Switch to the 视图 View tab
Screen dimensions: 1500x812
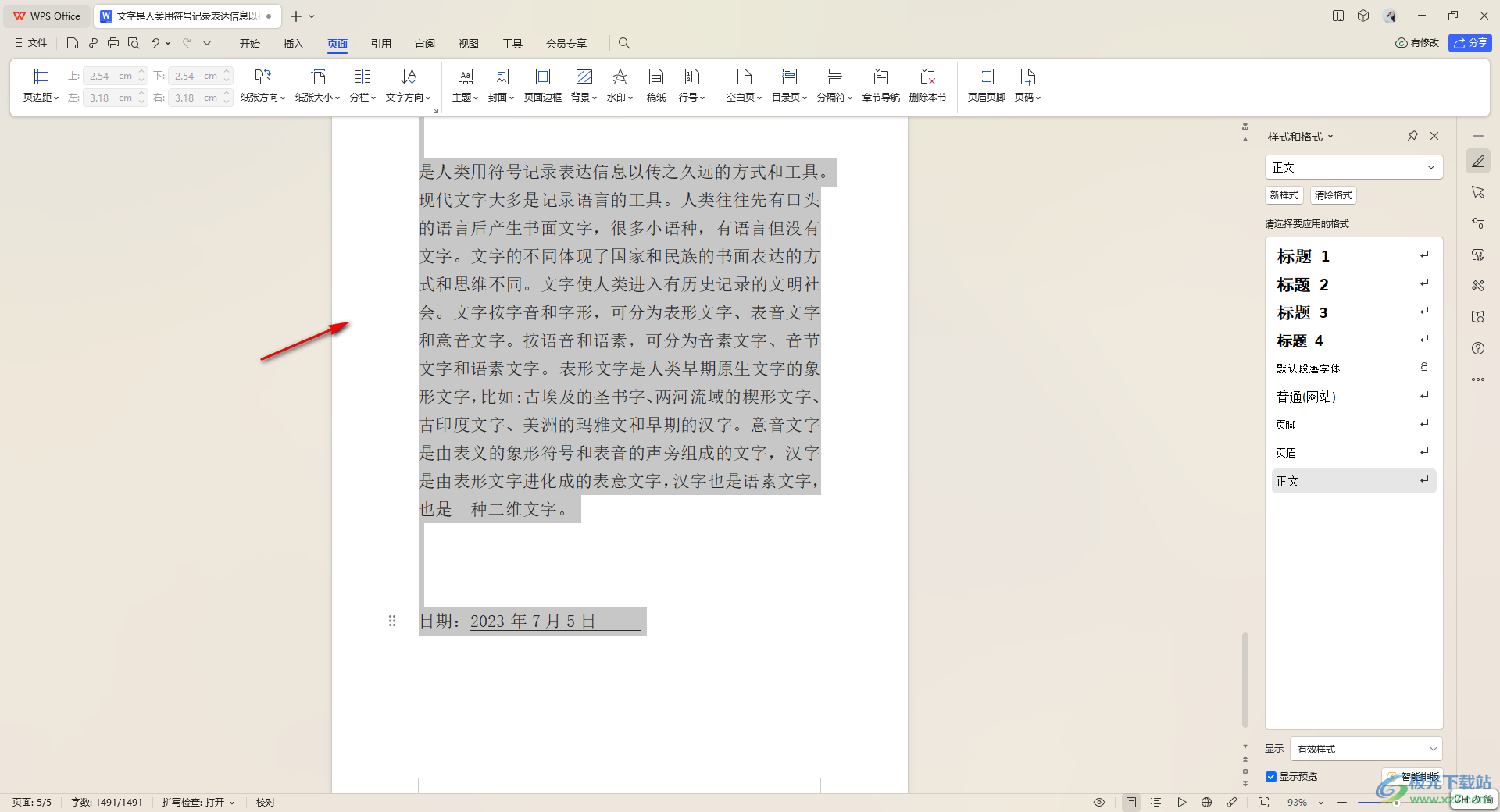[x=469, y=44]
